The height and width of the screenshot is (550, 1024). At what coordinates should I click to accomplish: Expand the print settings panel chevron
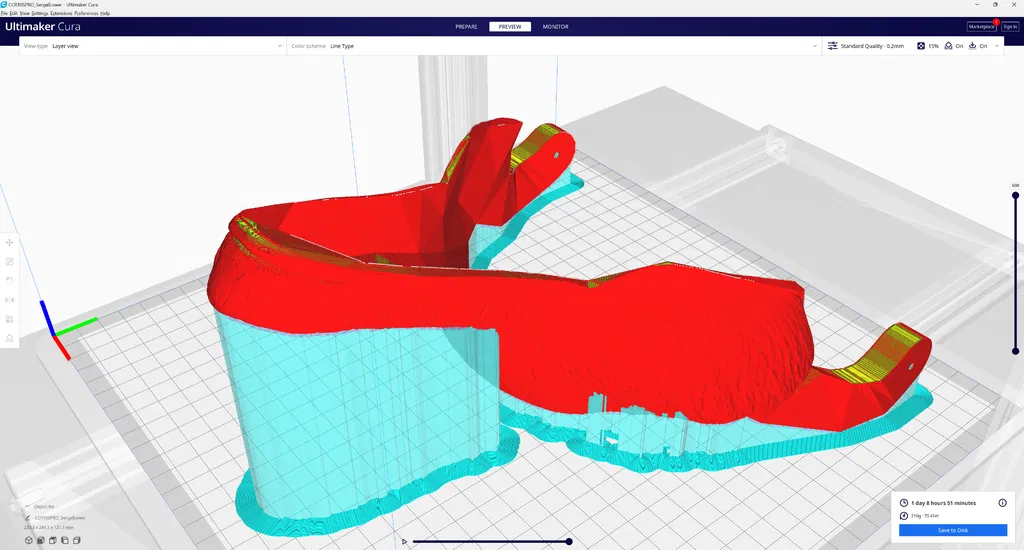click(x=997, y=46)
